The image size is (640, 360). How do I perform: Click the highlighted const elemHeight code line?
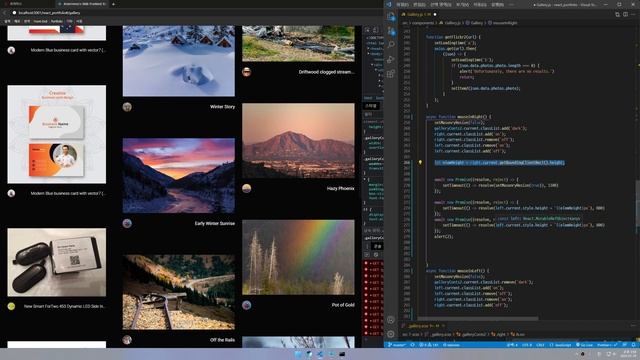pyautogui.click(x=499, y=162)
